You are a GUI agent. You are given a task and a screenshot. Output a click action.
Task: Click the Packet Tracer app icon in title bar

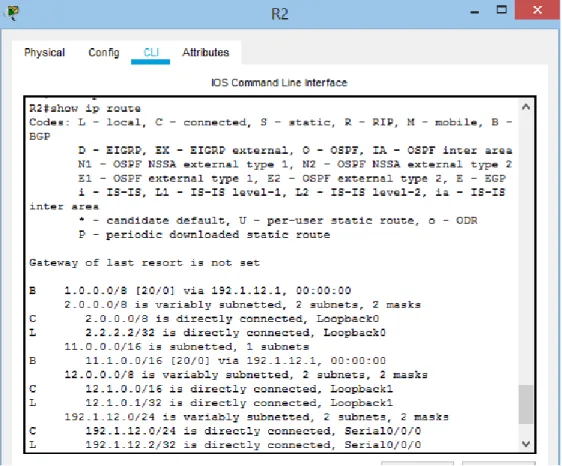[13, 13]
